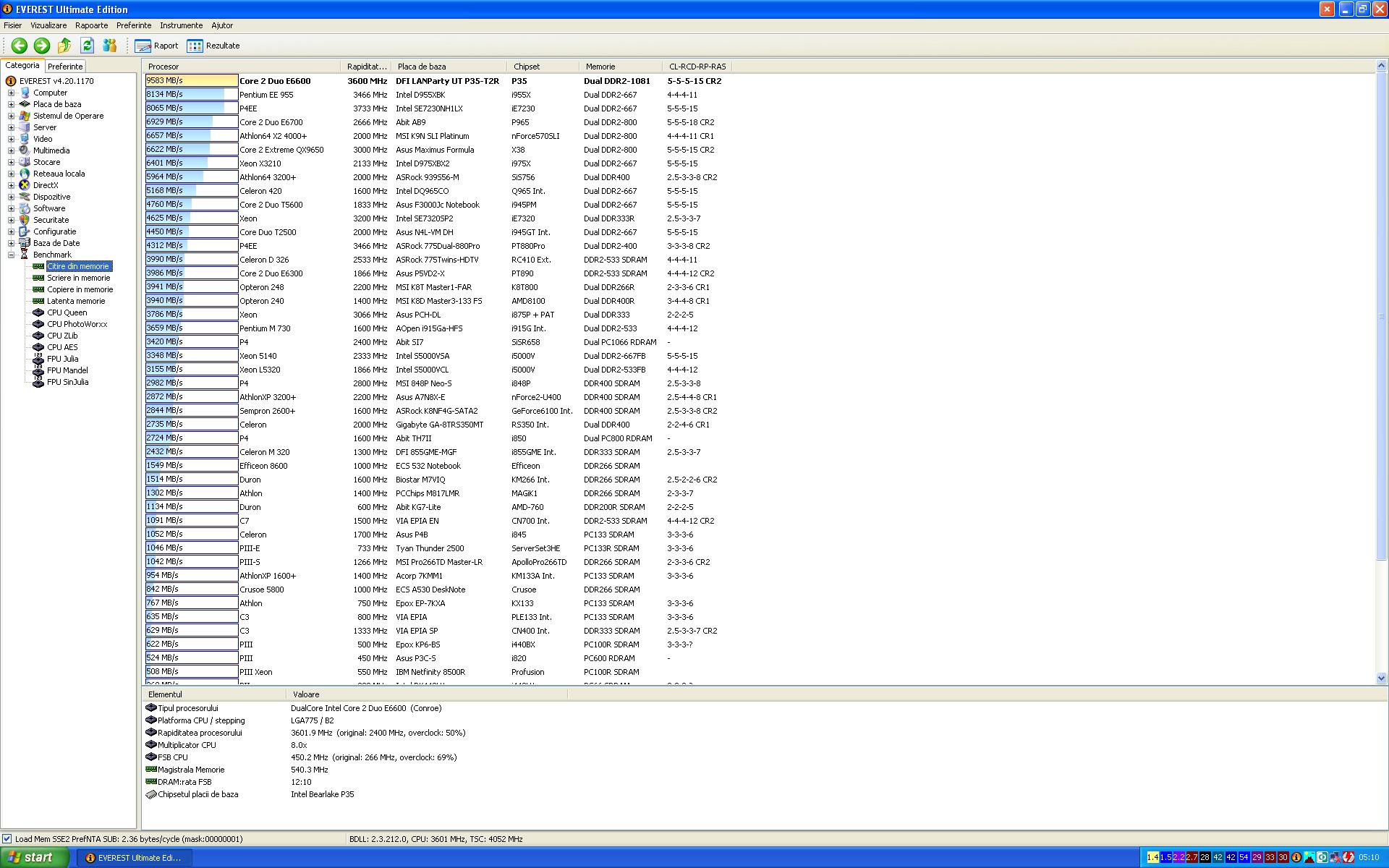1389x868 pixels.
Task: Click the EVEREST Ultimate Edition taskbar button
Action: pos(135,858)
